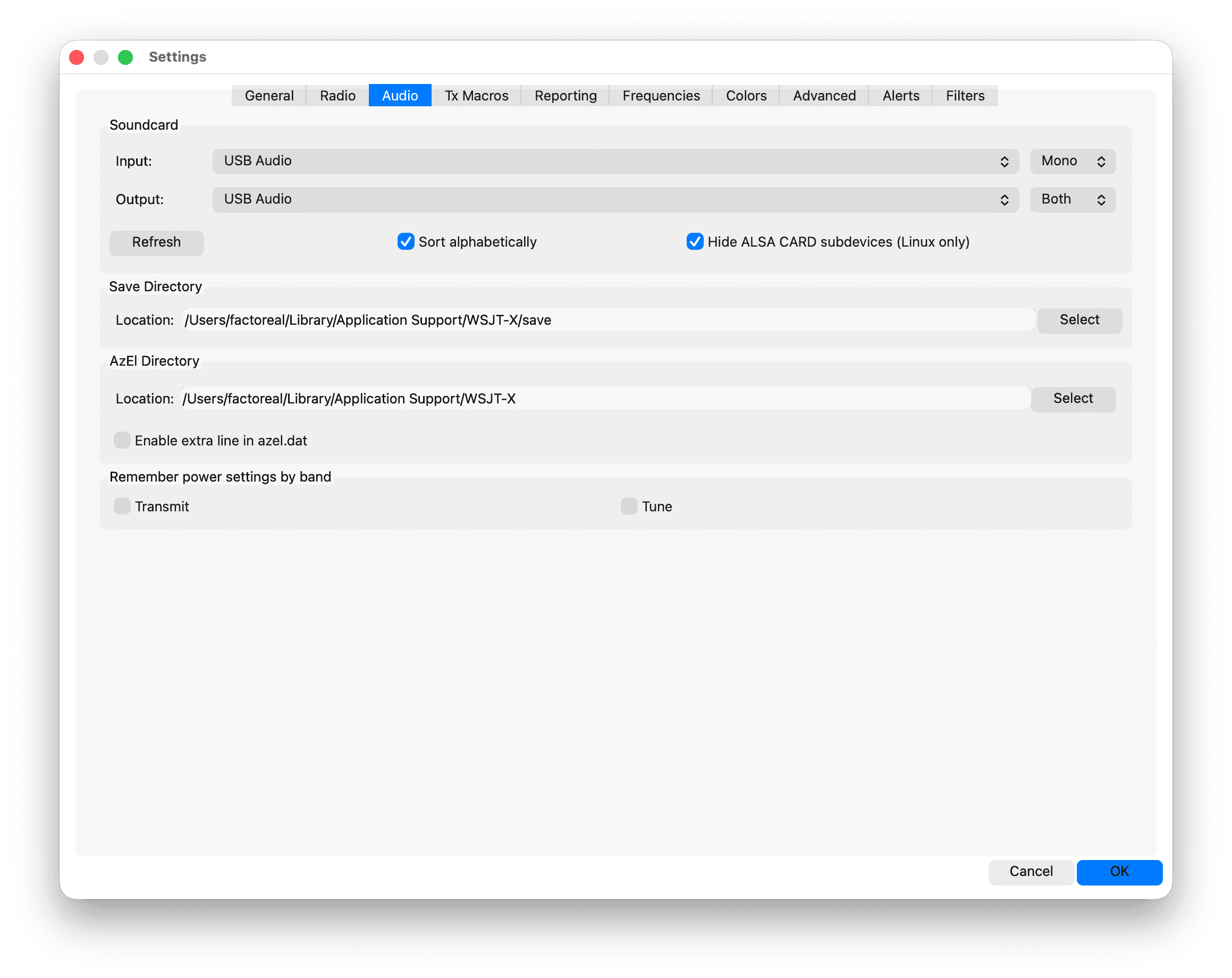This screenshot has width=1232, height=978.
Task: Open the Frequencies tab
Action: pos(661,96)
